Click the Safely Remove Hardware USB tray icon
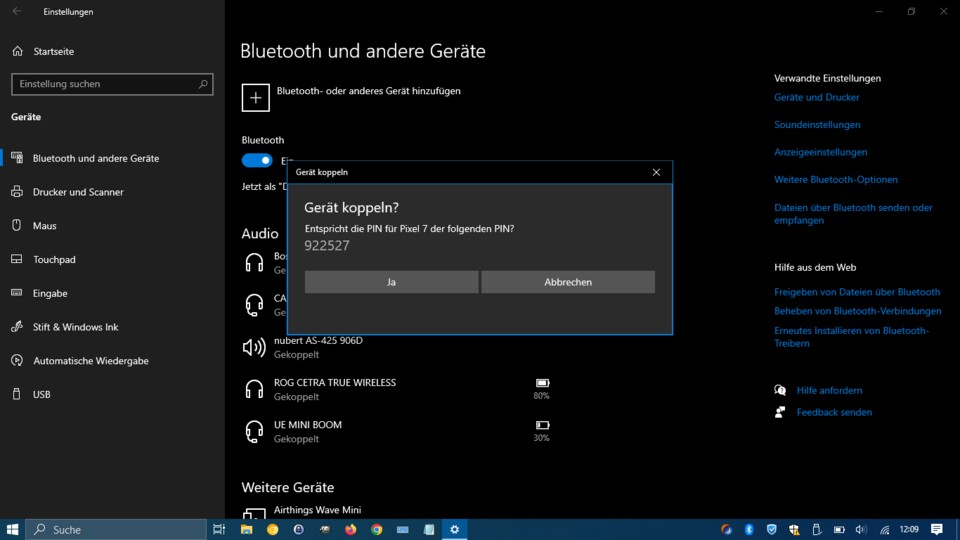The height and width of the screenshot is (540, 960). [816, 530]
